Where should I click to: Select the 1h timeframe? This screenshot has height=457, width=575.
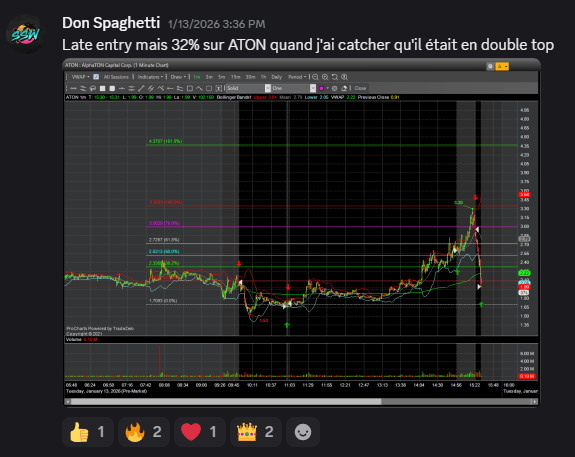pyautogui.click(x=263, y=77)
